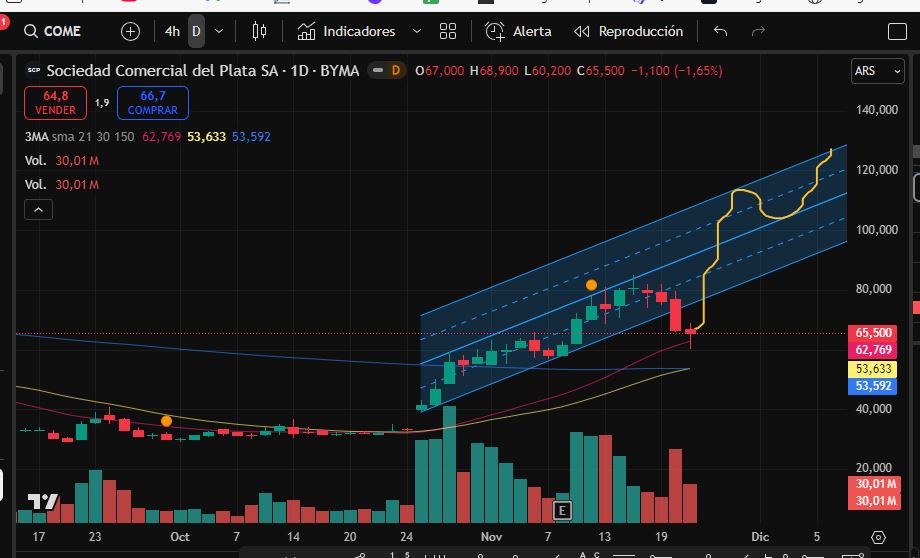Switch to the 4h timeframe
920x558 pixels.
[x=172, y=31]
